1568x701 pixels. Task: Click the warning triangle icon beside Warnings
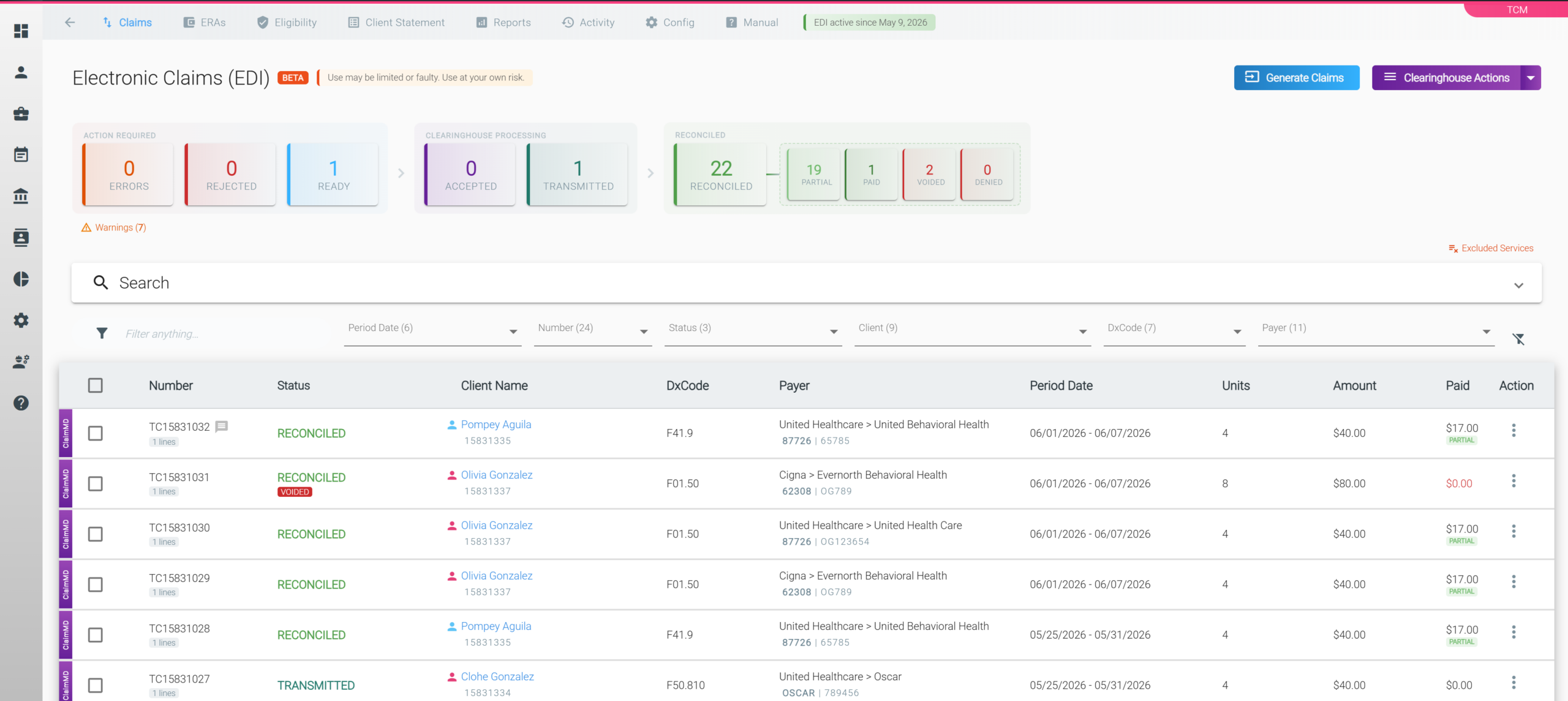click(86, 227)
